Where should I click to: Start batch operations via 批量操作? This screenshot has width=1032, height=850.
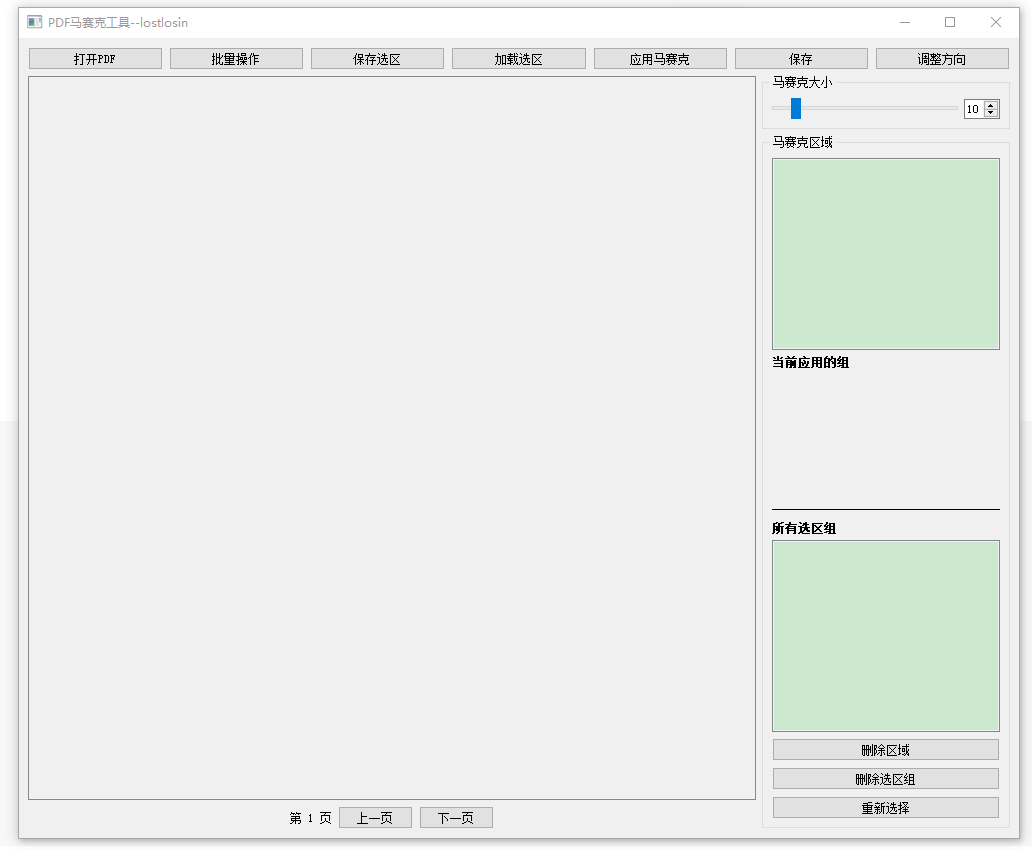236,57
